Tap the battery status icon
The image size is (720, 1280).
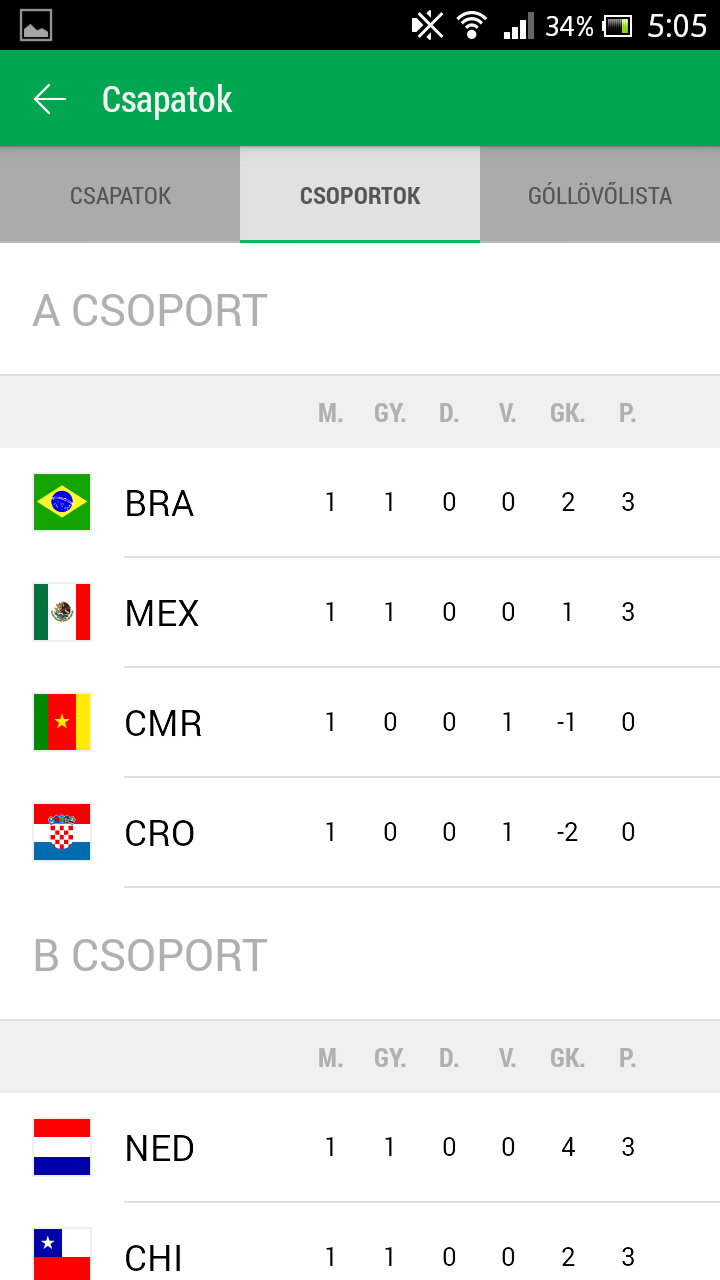click(617, 26)
